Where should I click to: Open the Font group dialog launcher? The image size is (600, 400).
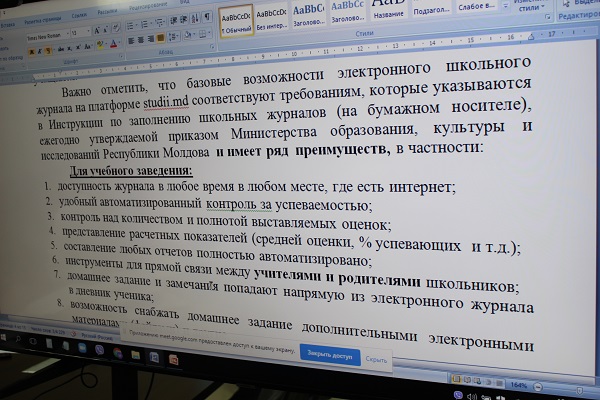121,56
